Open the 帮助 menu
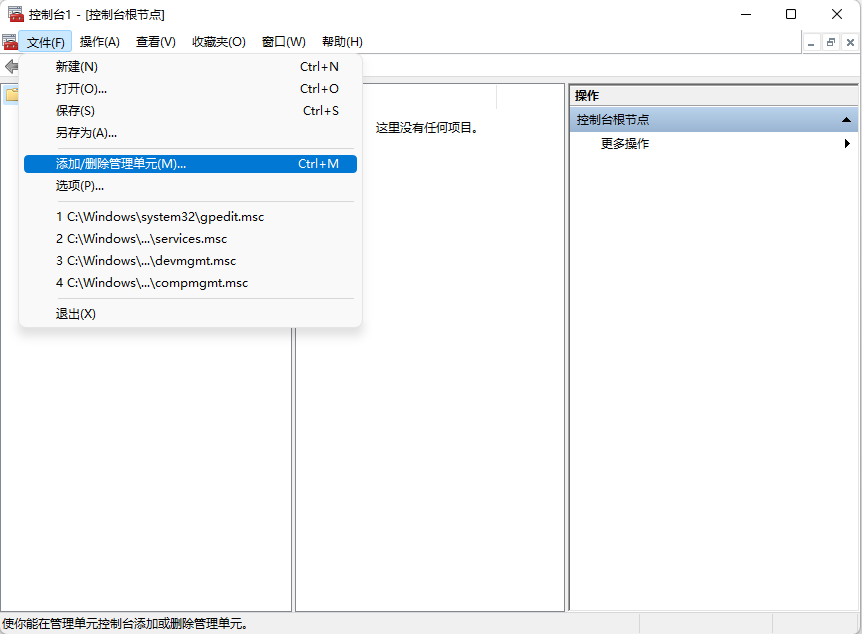This screenshot has width=862, height=634. coord(341,42)
